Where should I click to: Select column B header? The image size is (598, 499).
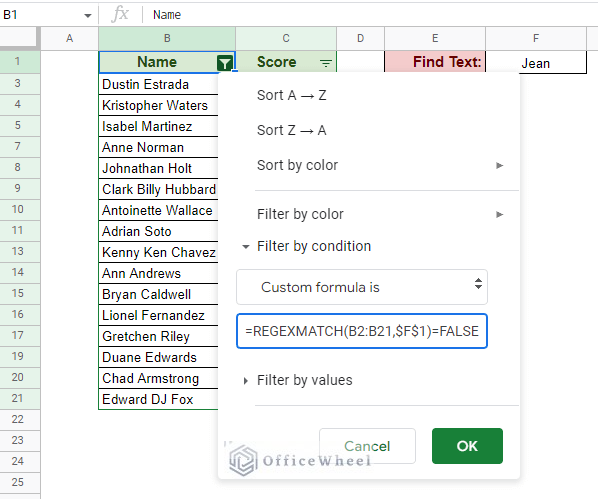(167, 38)
